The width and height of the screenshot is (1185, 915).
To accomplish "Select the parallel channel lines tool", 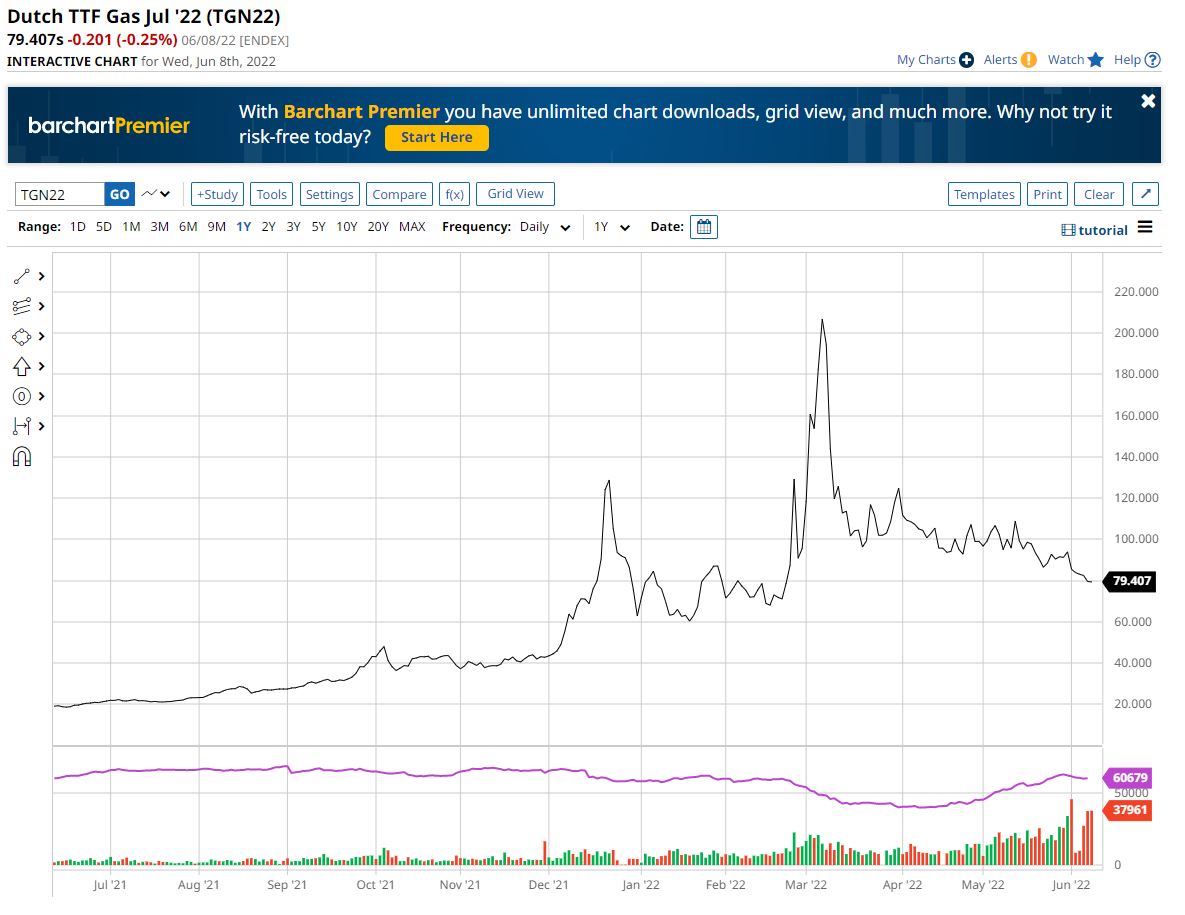I will (x=22, y=306).
